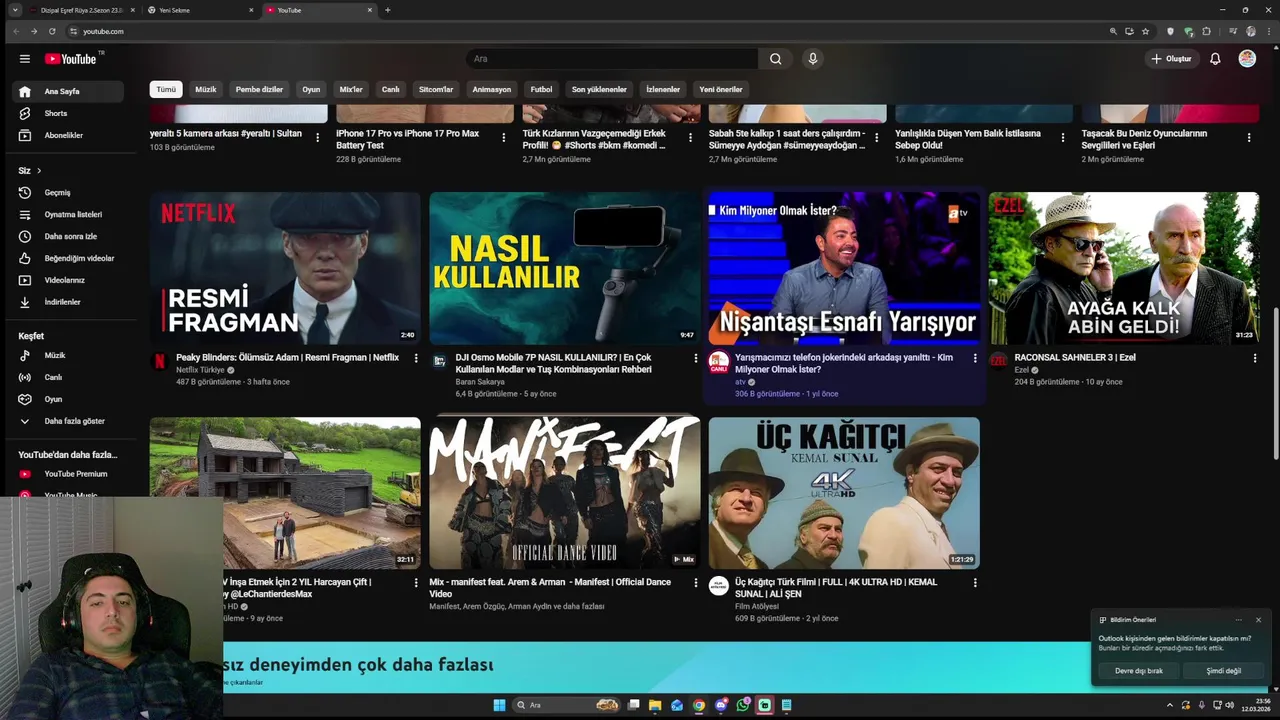
Task: Select the Sitcom'lar filter chip
Action: coord(436,89)
